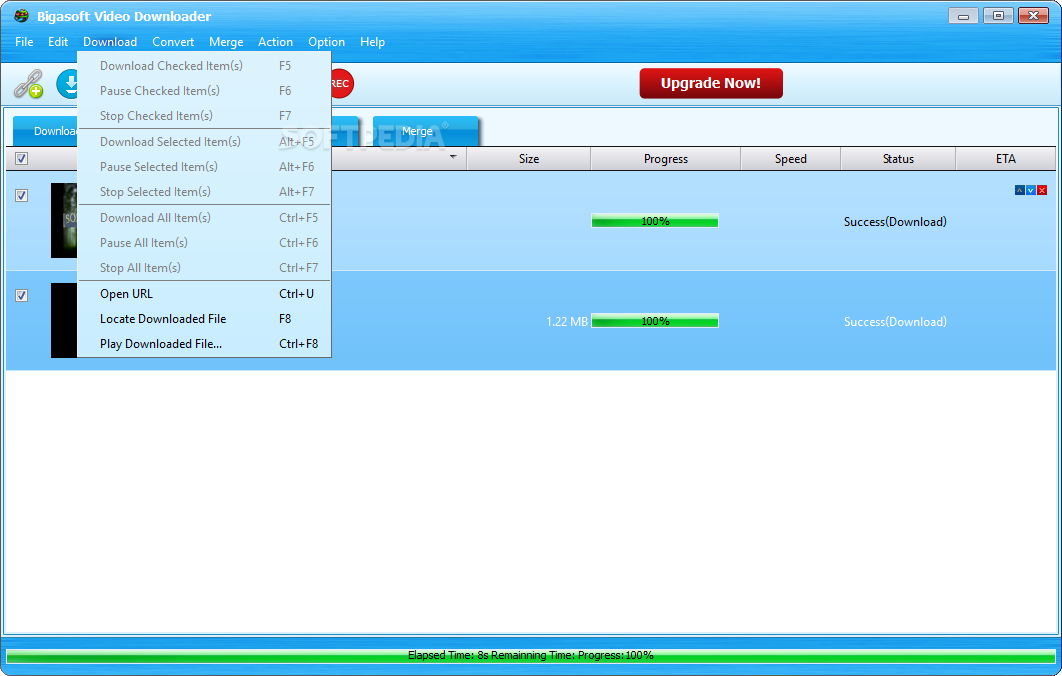This screenshot has height=676, width=1062.
Task: Click first item's 100% progress bar
Action: point(655,221)
